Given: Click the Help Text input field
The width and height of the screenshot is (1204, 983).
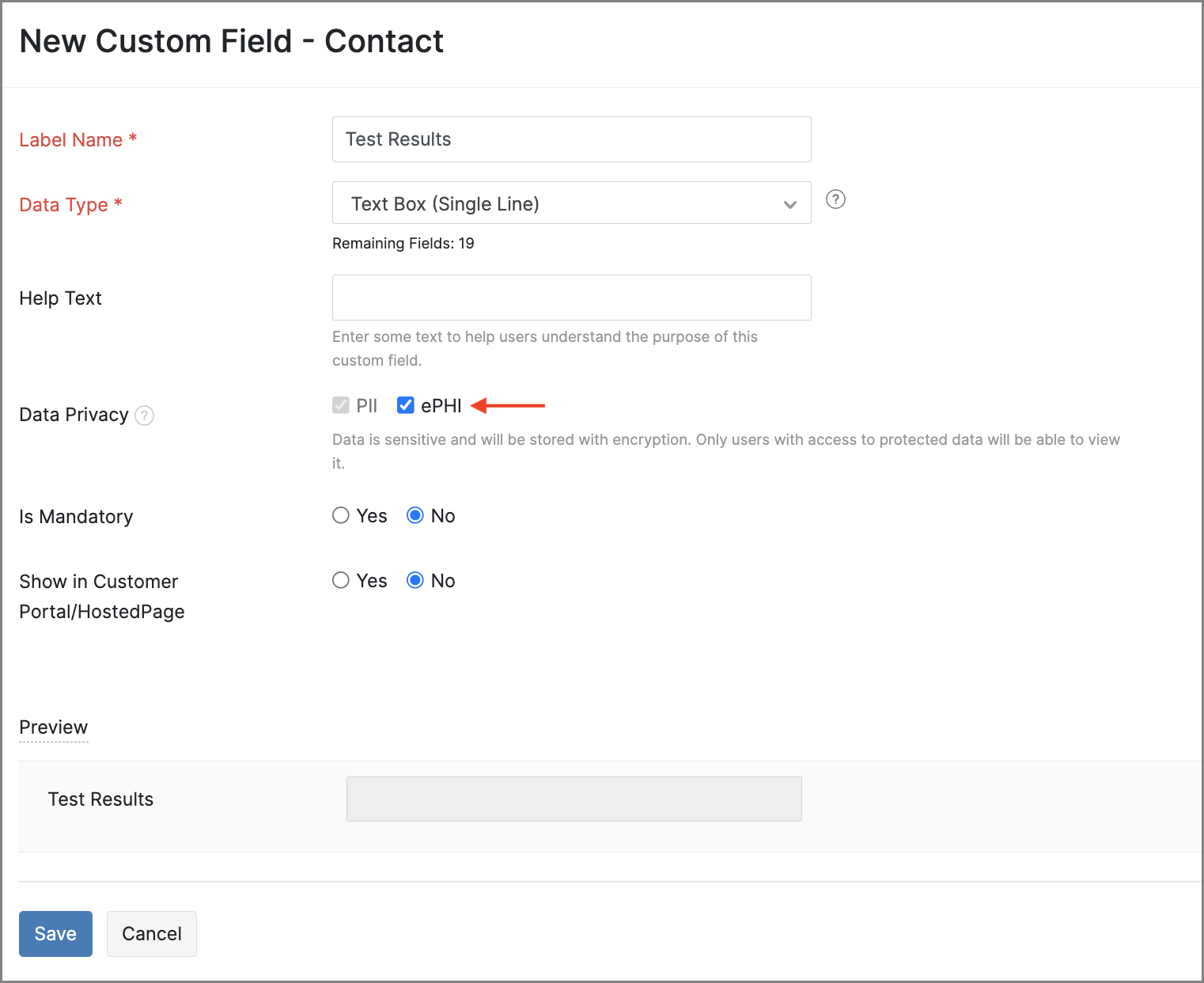Looking at the screenshot, I should [x=571, y=298].
